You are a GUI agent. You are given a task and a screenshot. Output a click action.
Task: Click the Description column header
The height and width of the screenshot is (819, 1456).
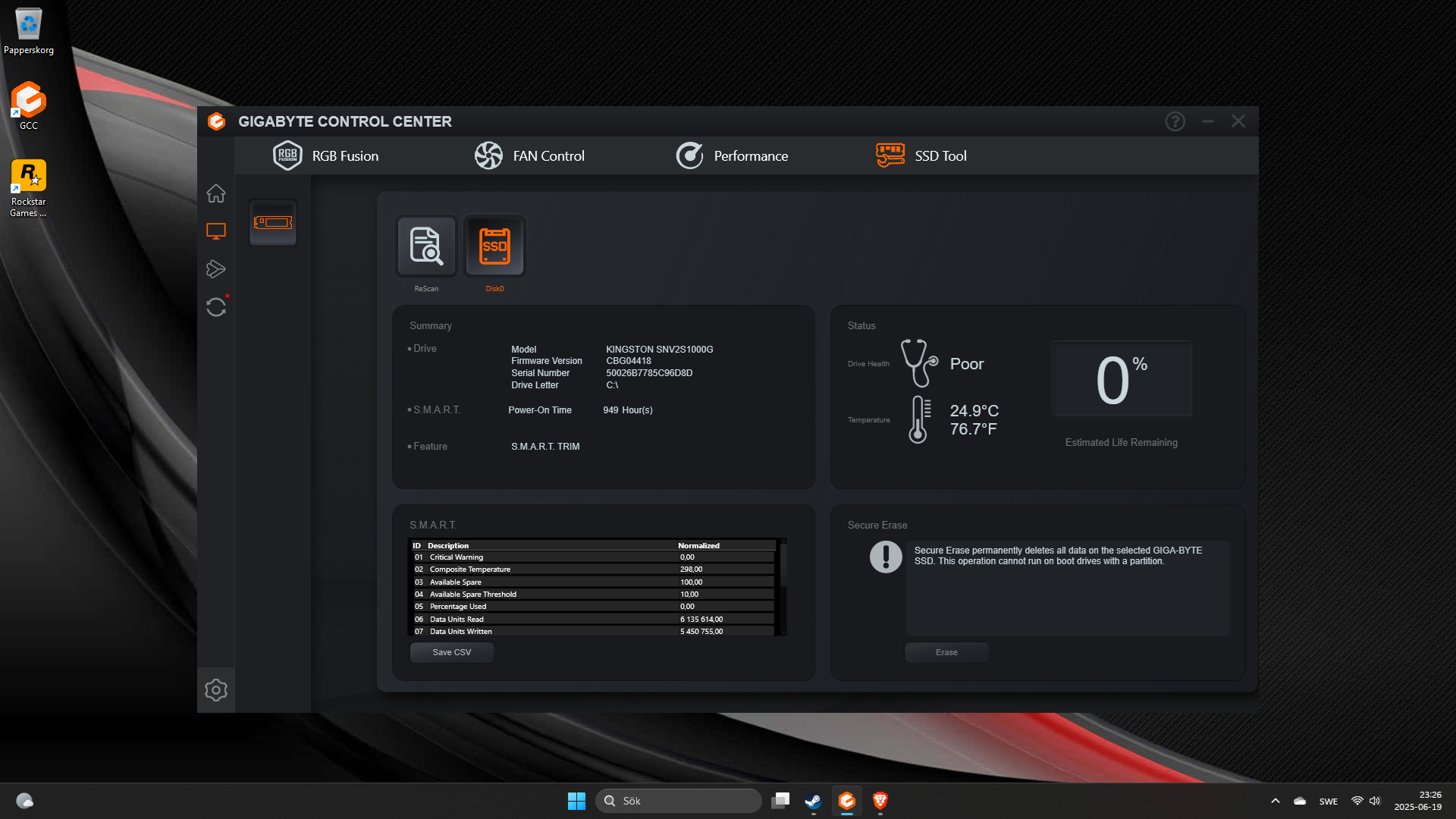(448, 546)
